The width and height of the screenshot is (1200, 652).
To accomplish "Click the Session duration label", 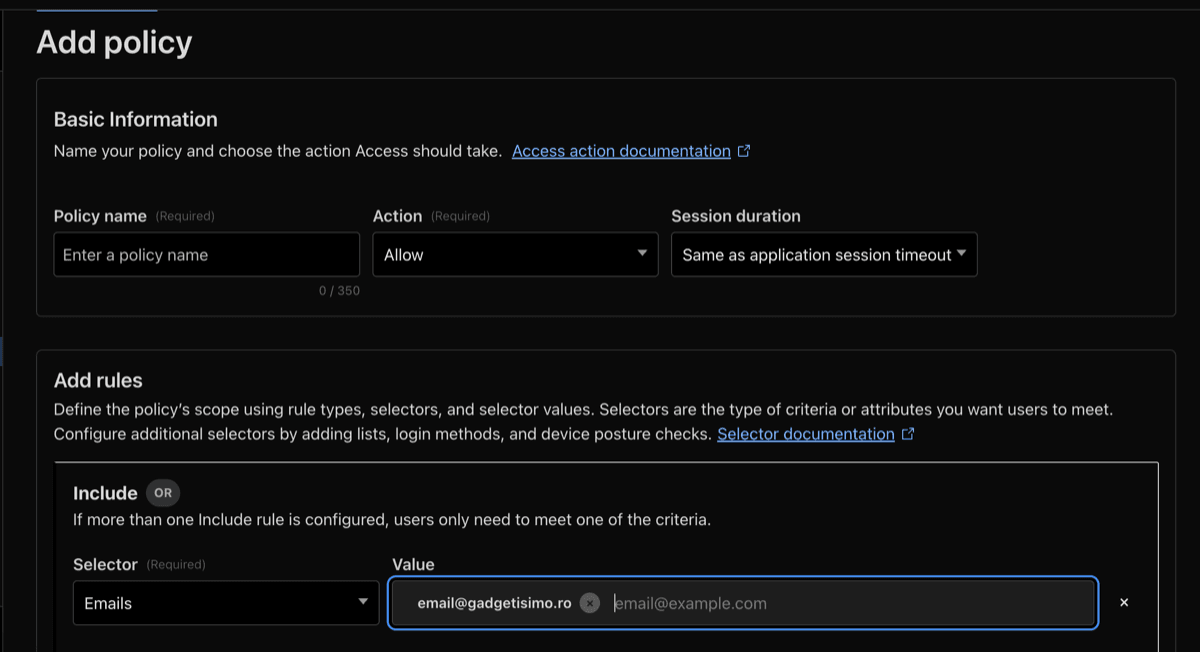I will 736,216.
